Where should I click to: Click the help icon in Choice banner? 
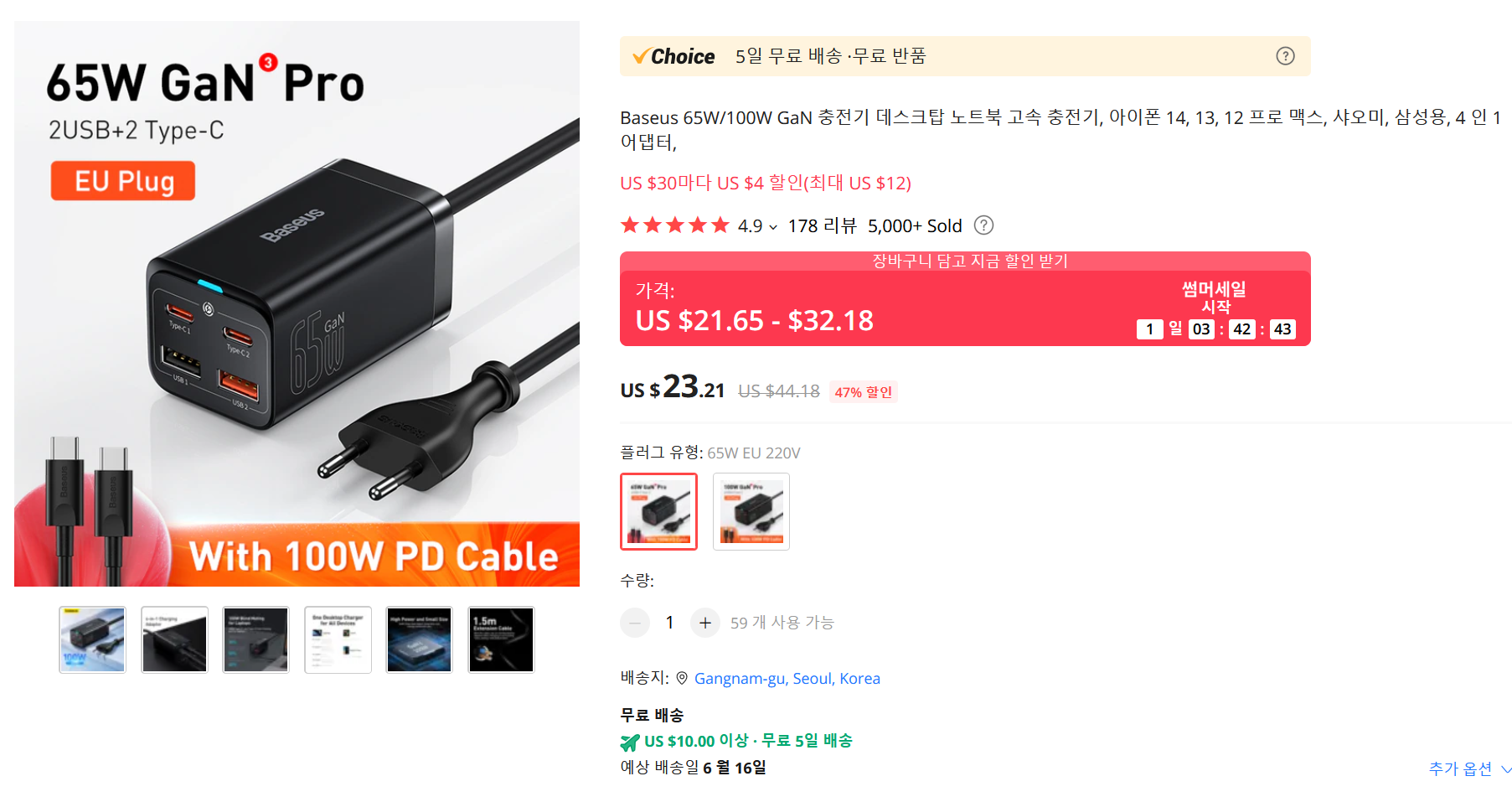click(1285, 56)
